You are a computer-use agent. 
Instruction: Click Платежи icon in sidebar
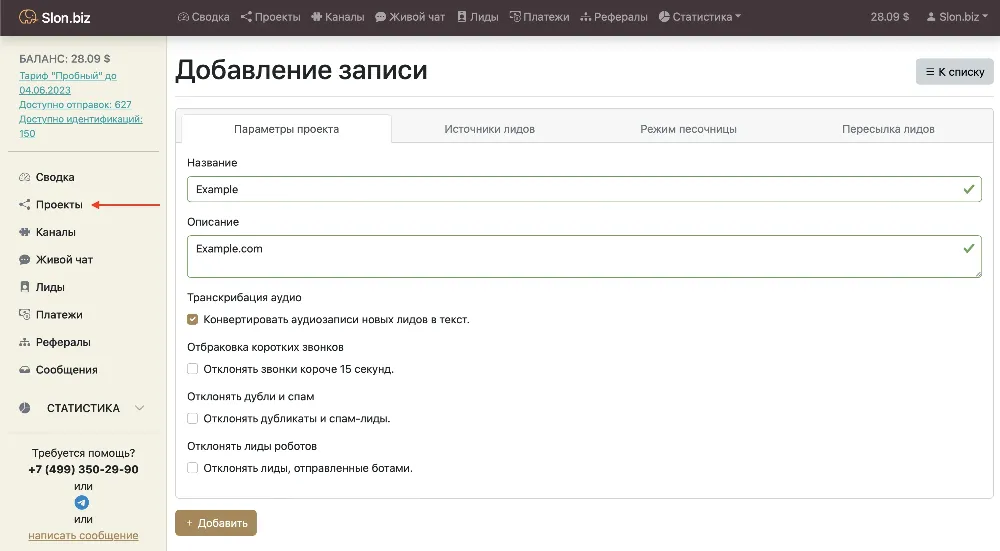pos(24,314)
